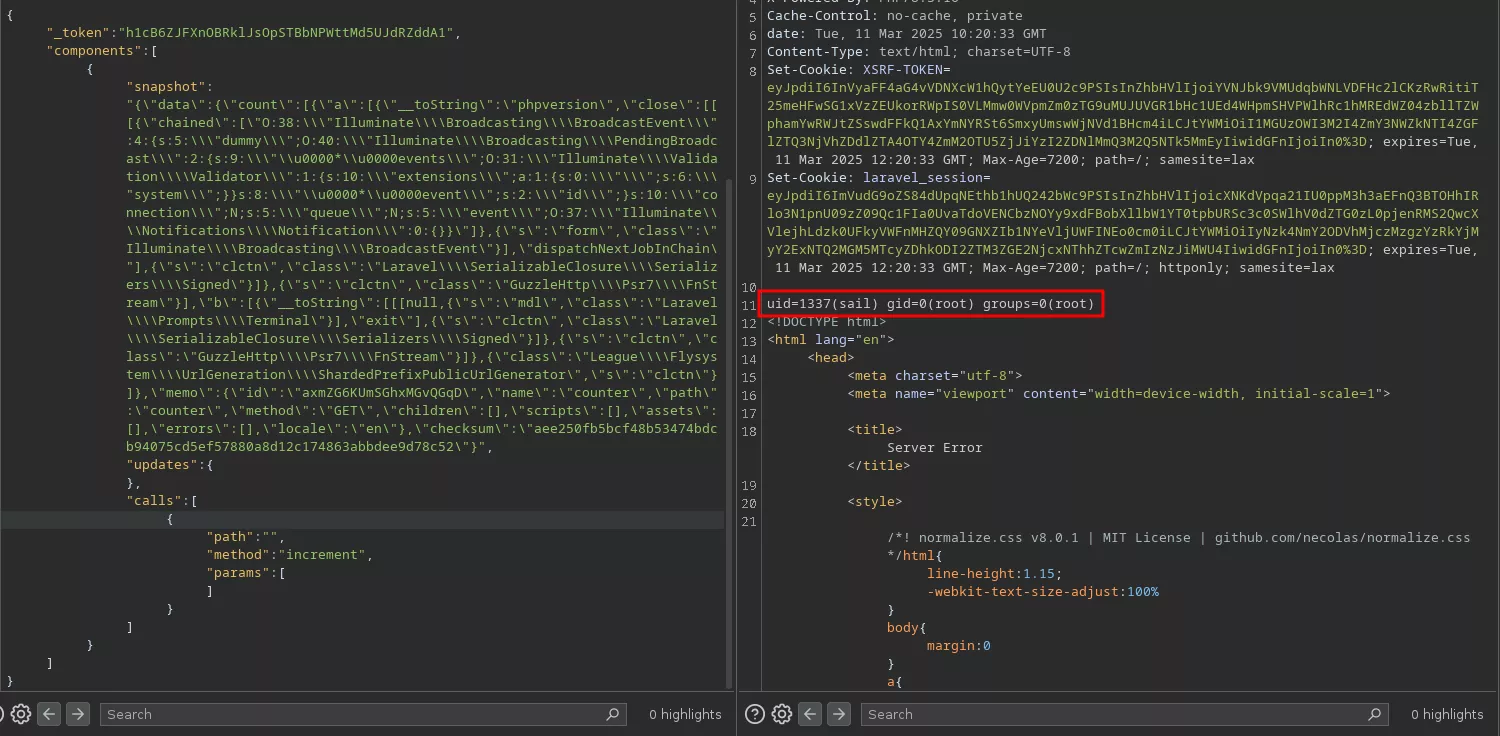Open the settings gear in the left panel
The image size is (1500, 736).
tap(21, 714)
